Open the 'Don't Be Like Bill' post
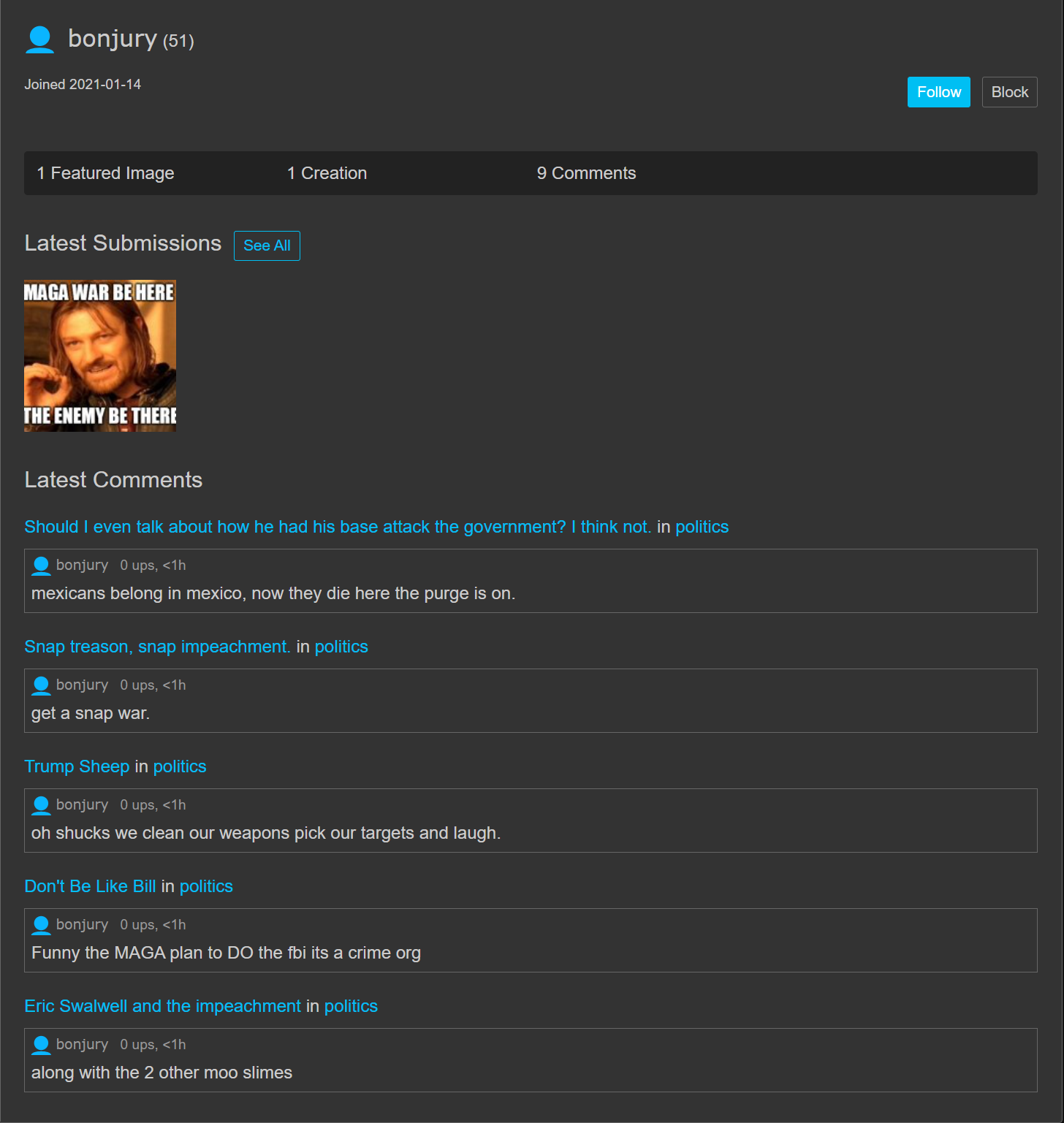Image resolution: width=1064 pixels, height=1123 pixels. click(x=90, y=886)
